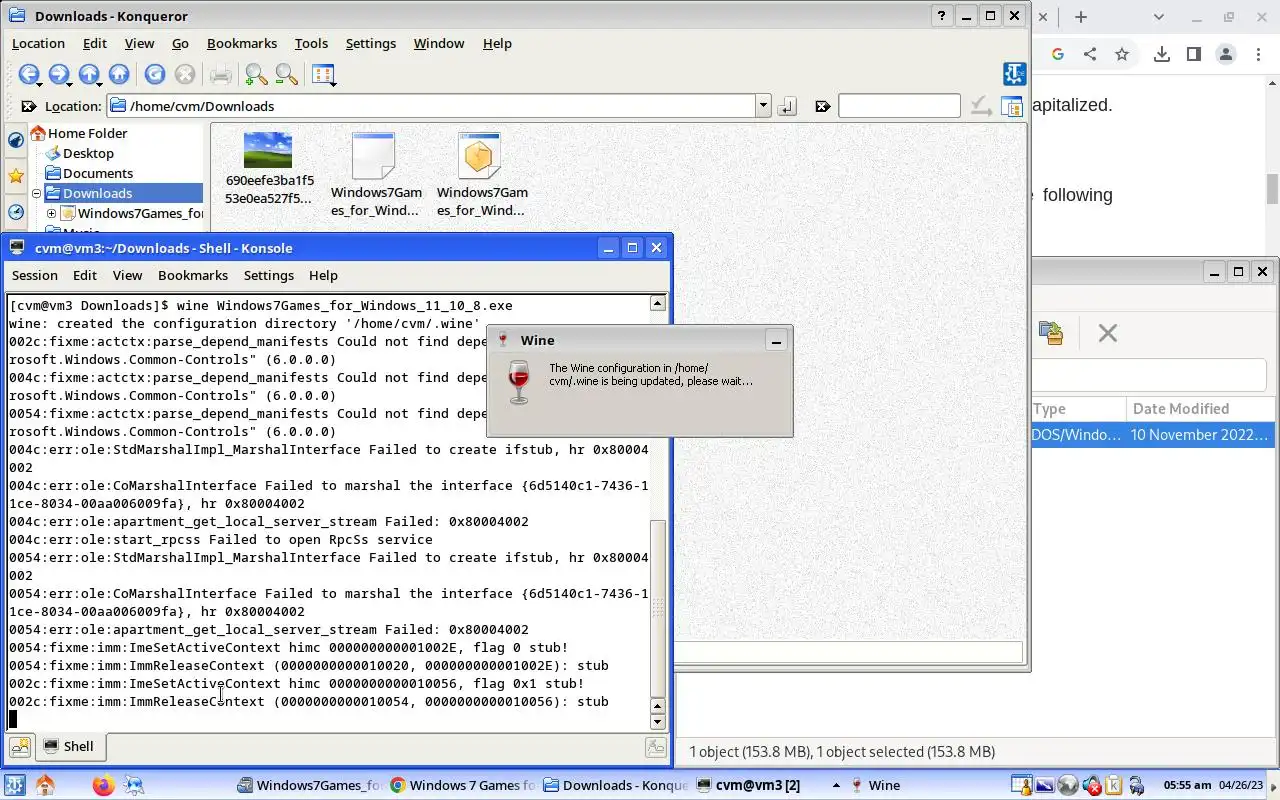Click the Konsole scrollbar up arrow
This screenshot has height=800, width=1280.
[657, 303]
